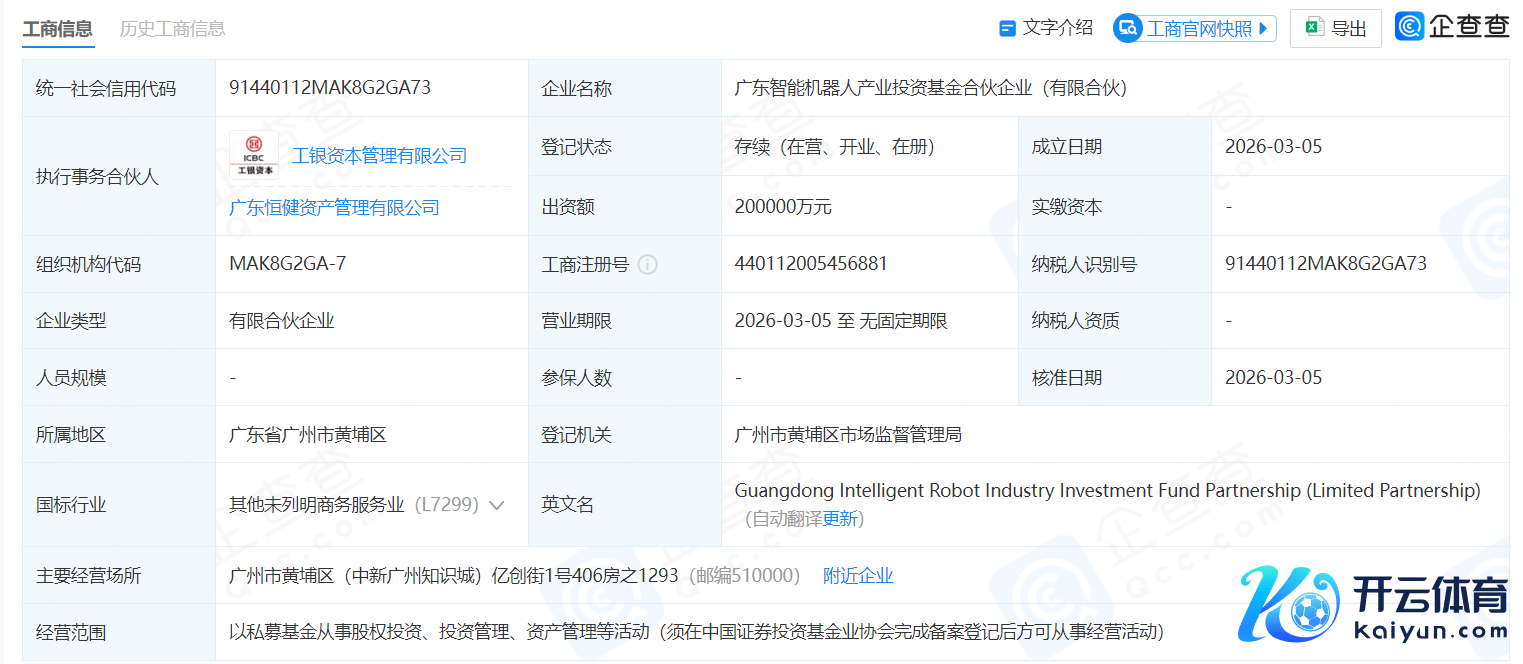Click the 企查查 logo
The width and height of the screenshot is (1523, 664).
[1452, 27]
